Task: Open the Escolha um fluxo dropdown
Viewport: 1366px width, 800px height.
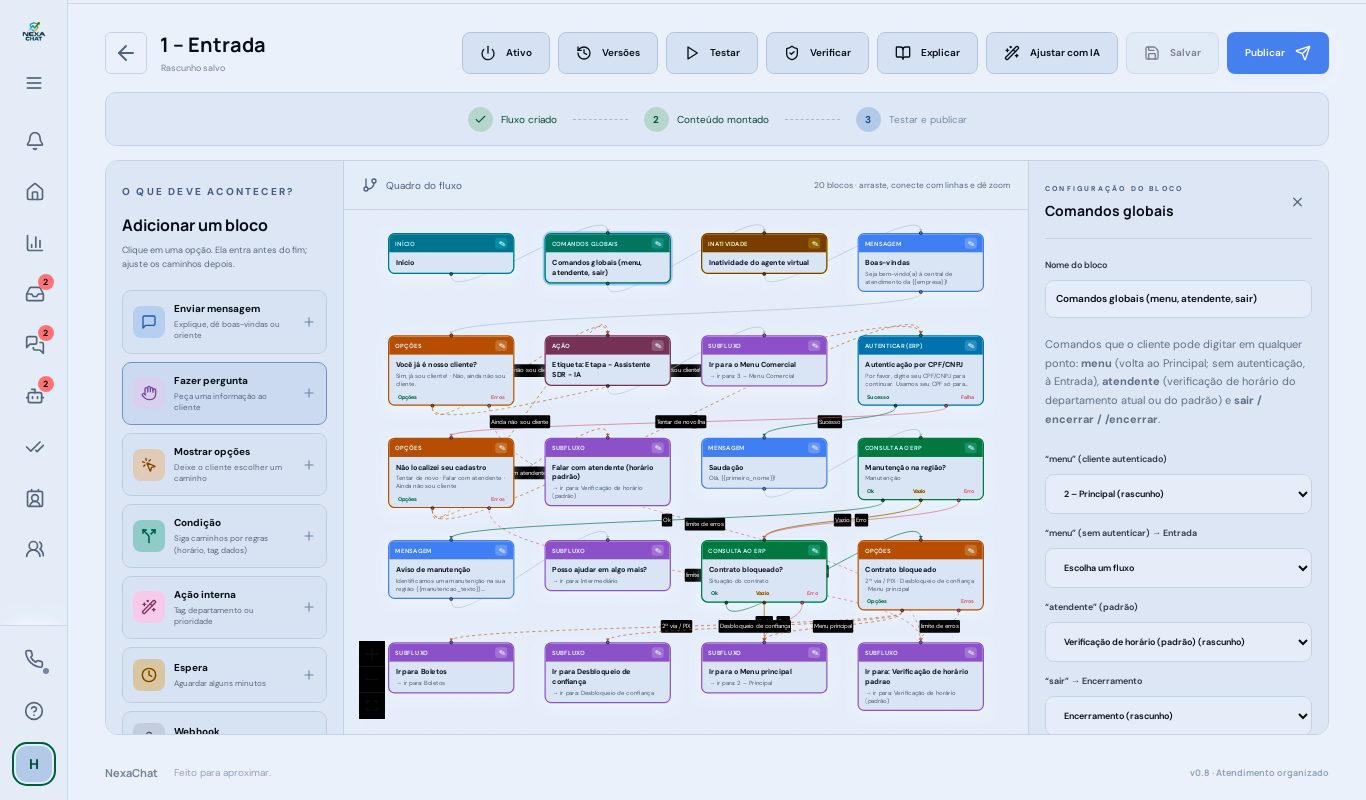Action: 1178,568
